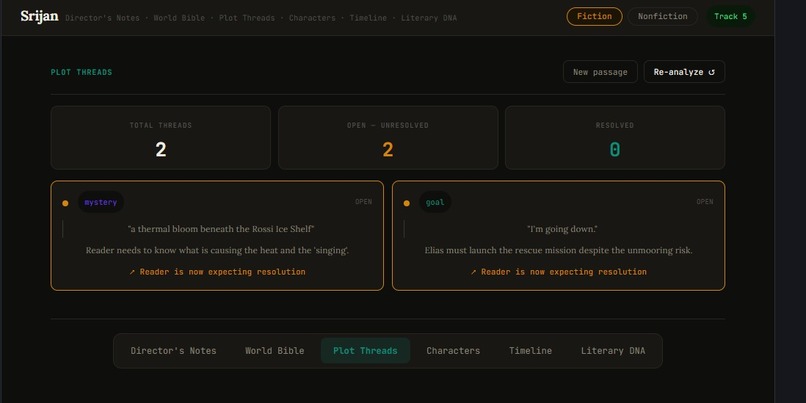Click the goal tag on second thread
Screen dimensions: 806x403
pos(435,202)
